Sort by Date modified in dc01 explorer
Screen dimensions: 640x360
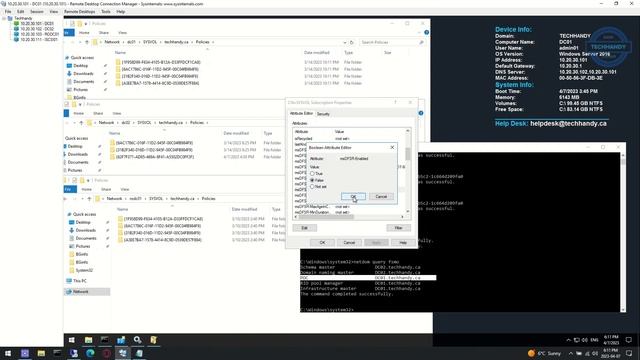(316, 53)
